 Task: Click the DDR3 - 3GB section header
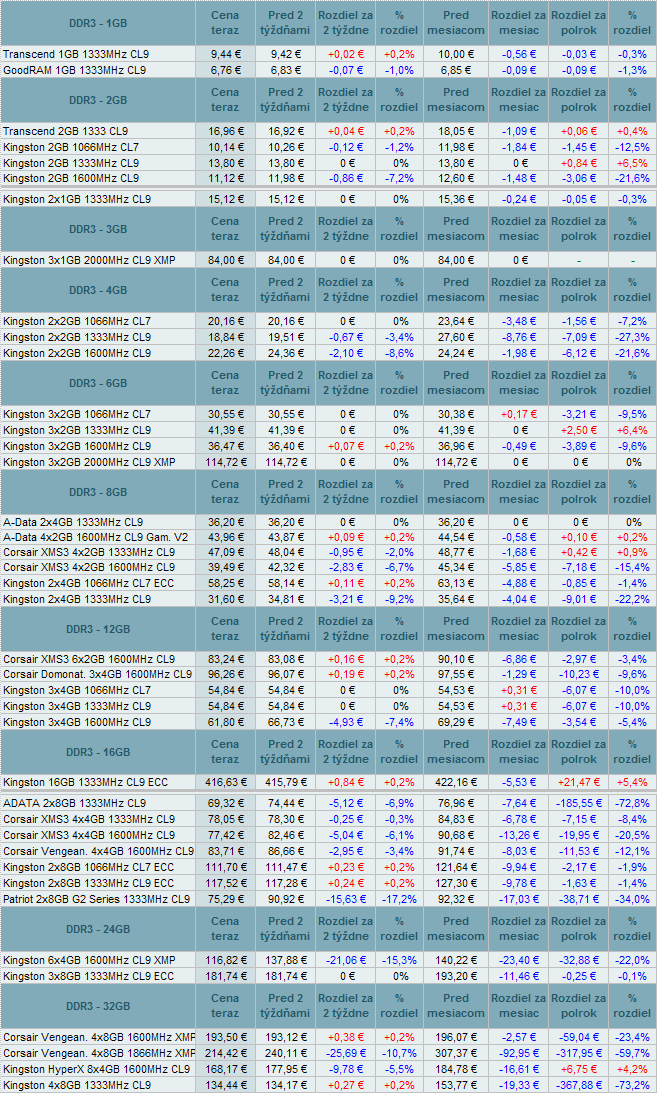click(98, 229)
